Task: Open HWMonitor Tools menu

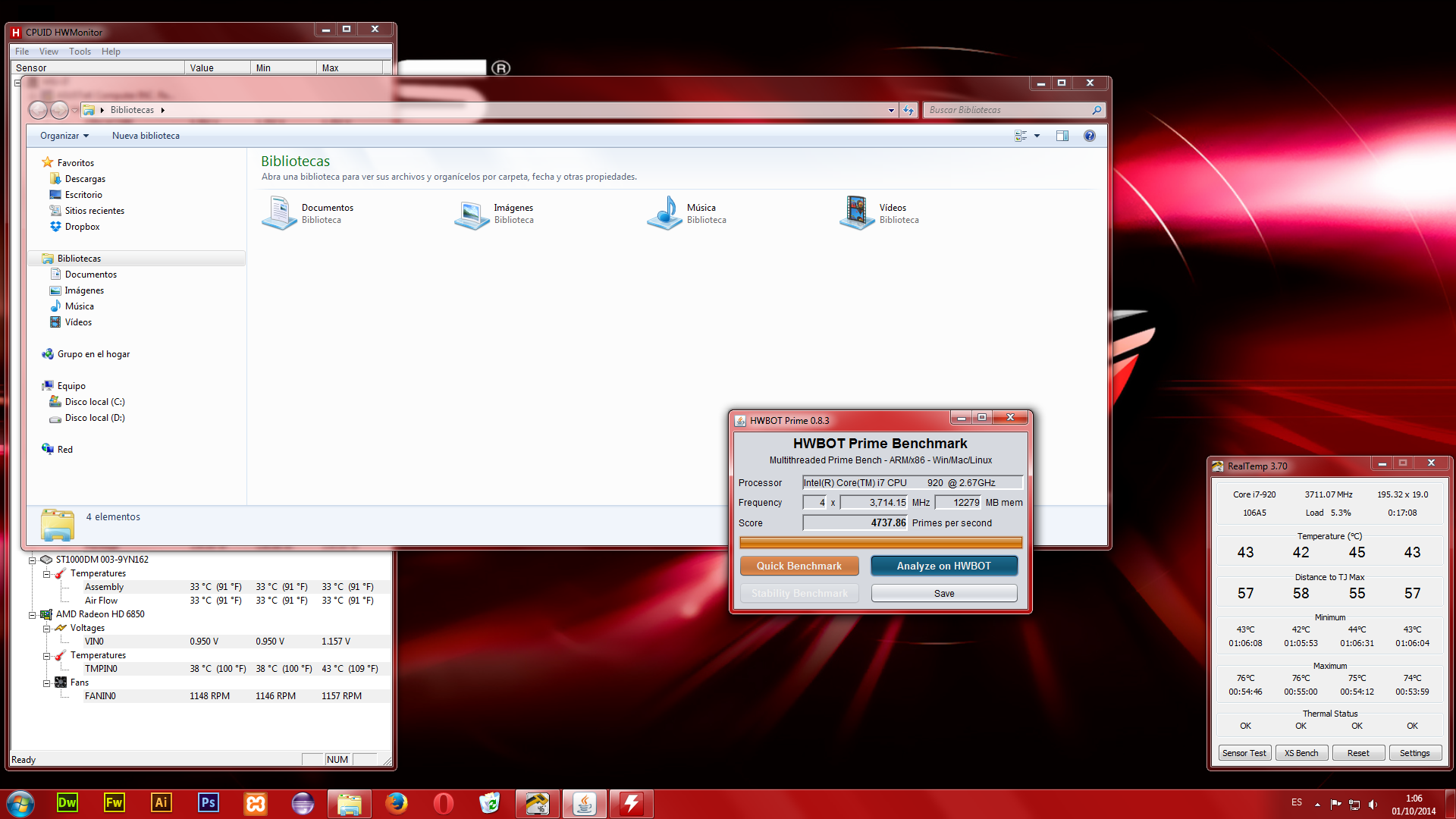Action: point(80,52)
